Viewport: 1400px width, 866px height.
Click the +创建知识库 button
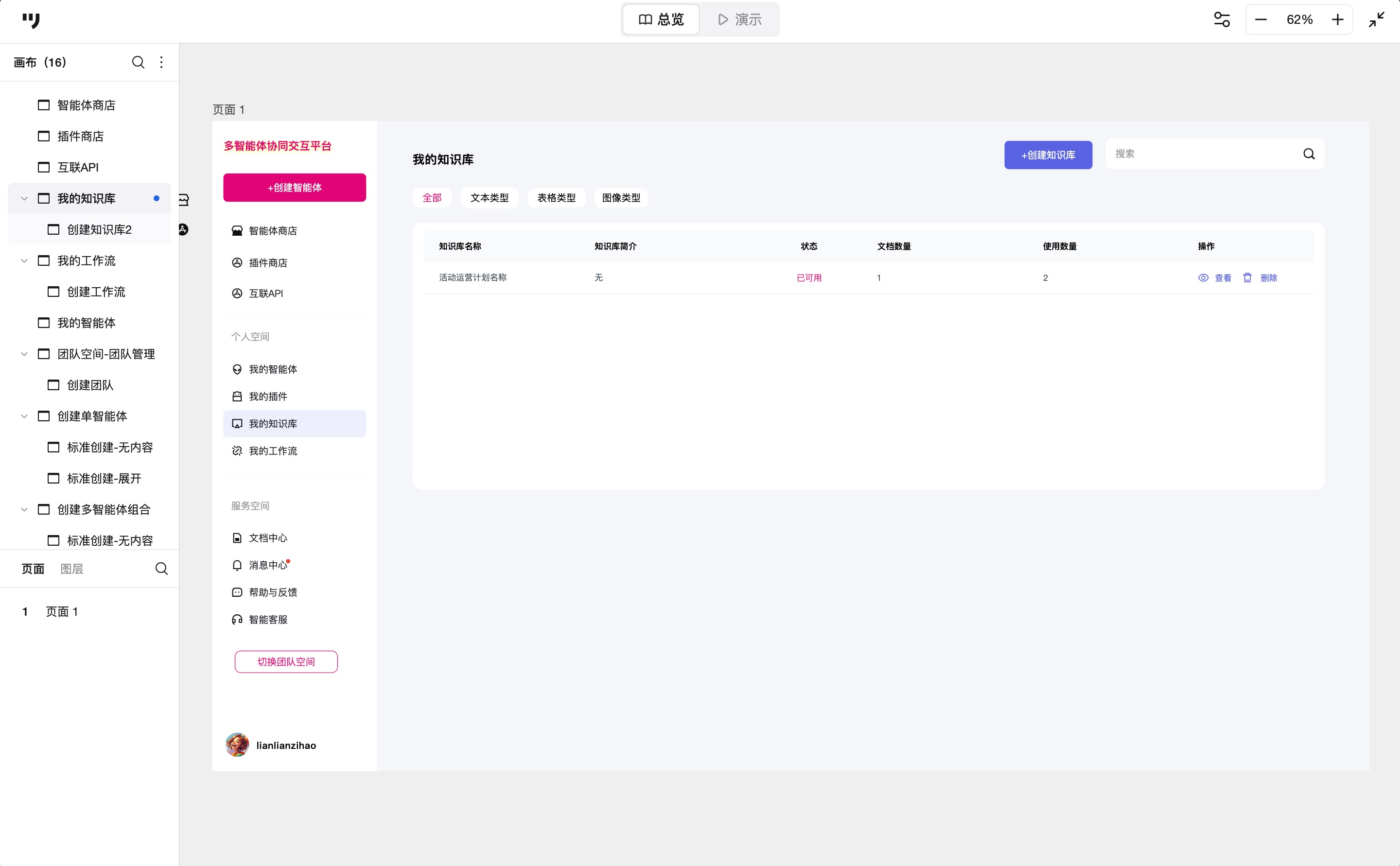(1048, 155)
